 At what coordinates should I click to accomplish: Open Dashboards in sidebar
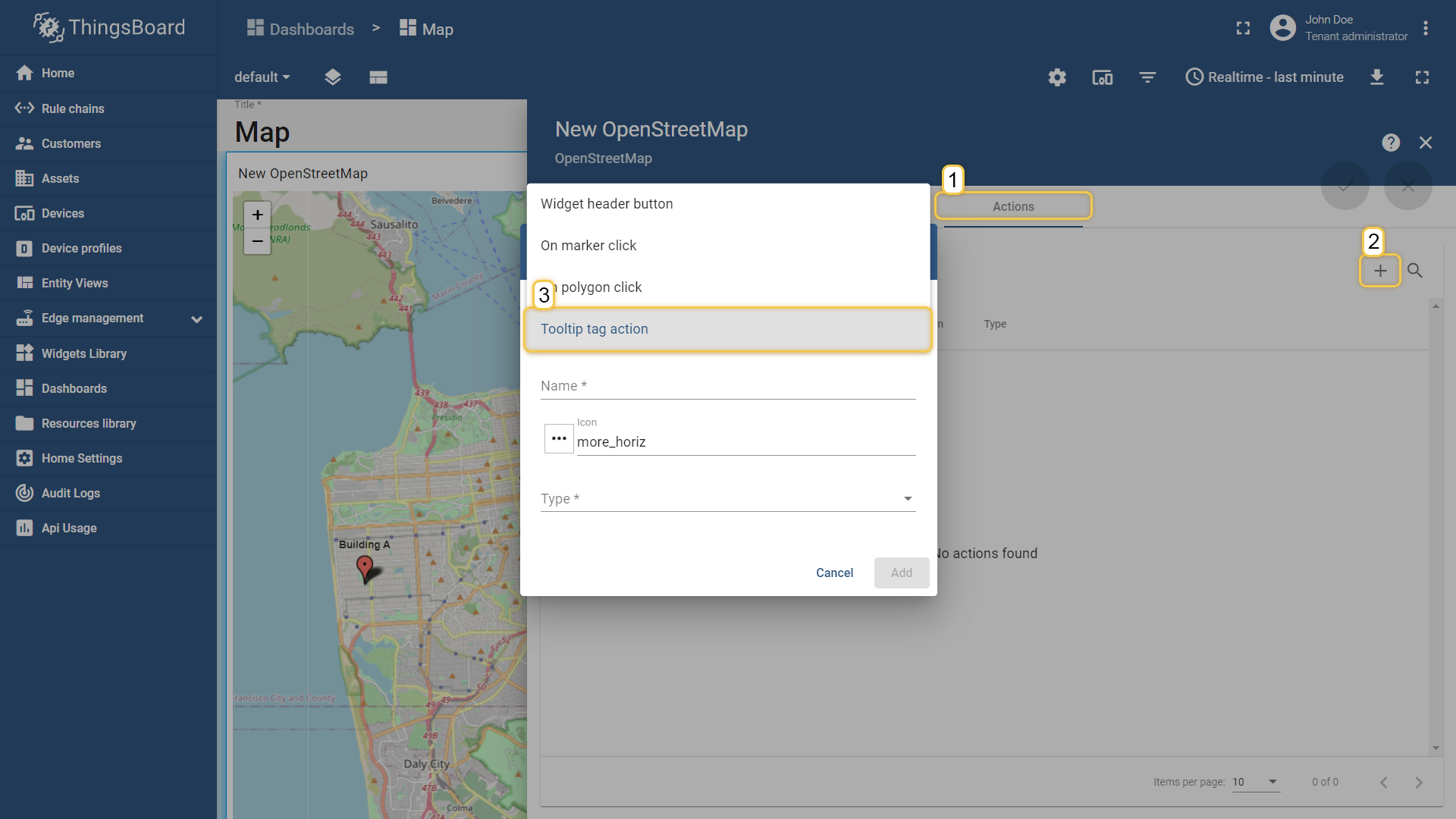click(108, 388)
